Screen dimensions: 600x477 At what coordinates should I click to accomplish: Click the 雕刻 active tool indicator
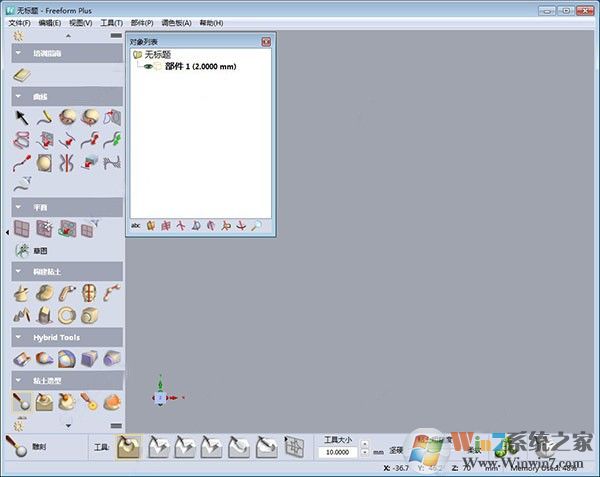(x=26, y=446)
